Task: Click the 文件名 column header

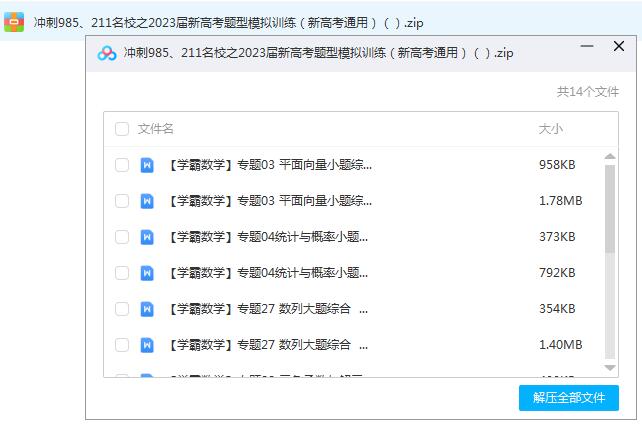Action: 156,129
